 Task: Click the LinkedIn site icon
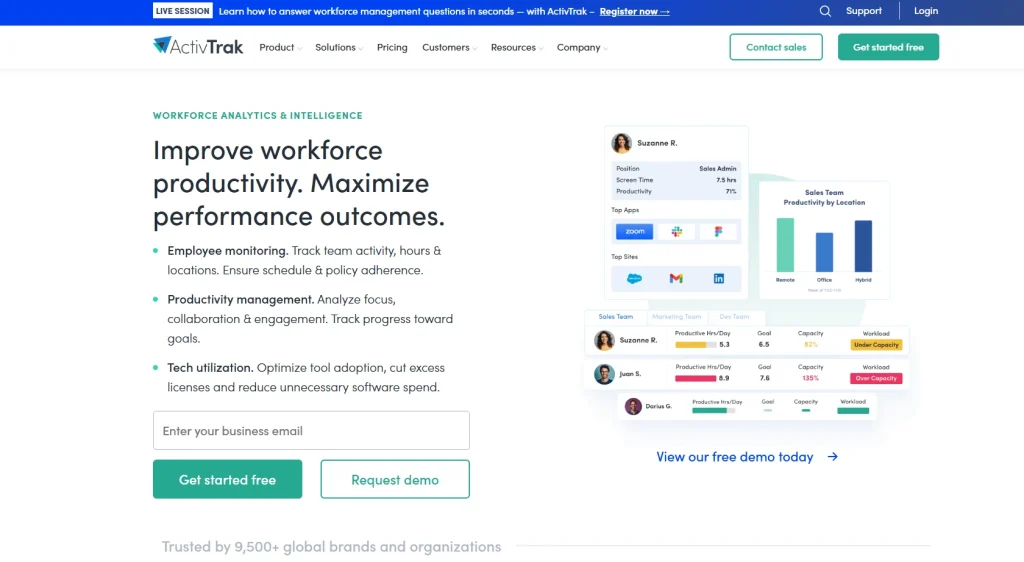click(x=718, y=279)
